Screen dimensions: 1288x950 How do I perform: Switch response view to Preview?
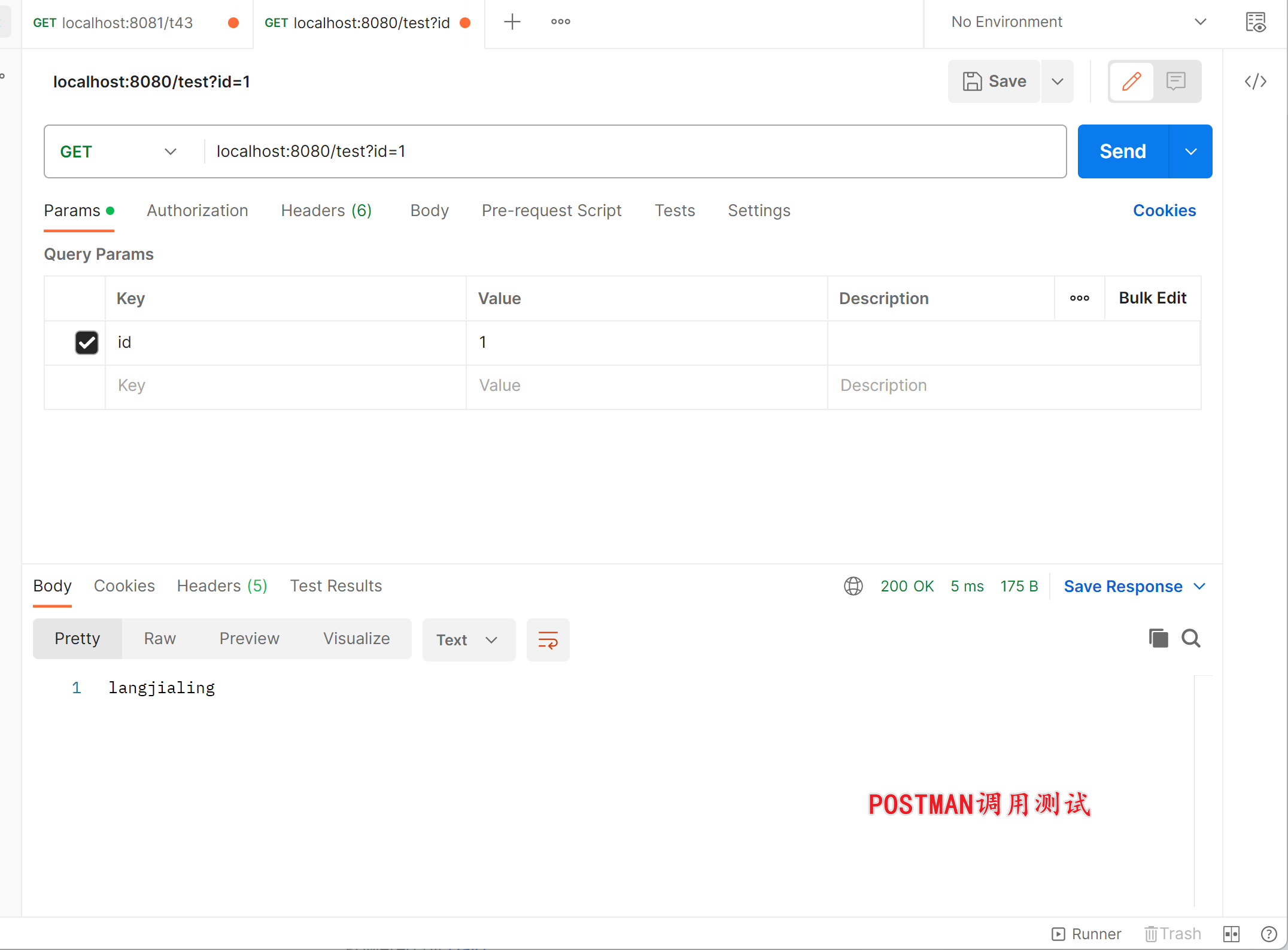pyautogui.click(x=249, y=639)
